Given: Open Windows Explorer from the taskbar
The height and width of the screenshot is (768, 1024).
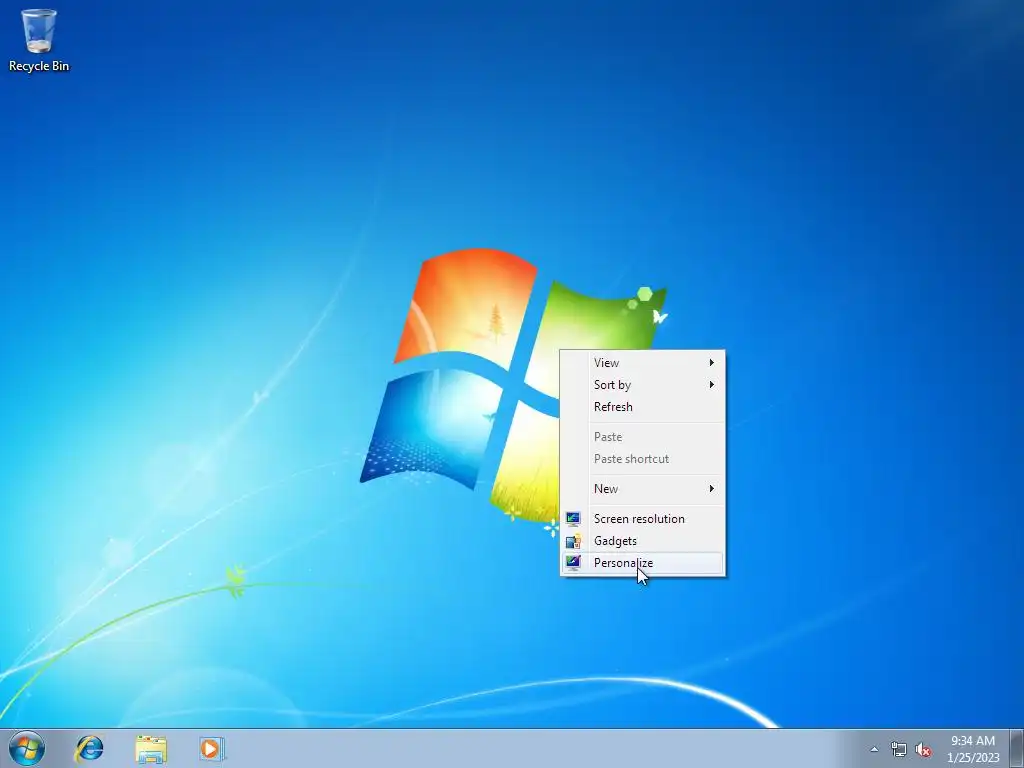Looking at the screenshot, I should coord(151,748).
